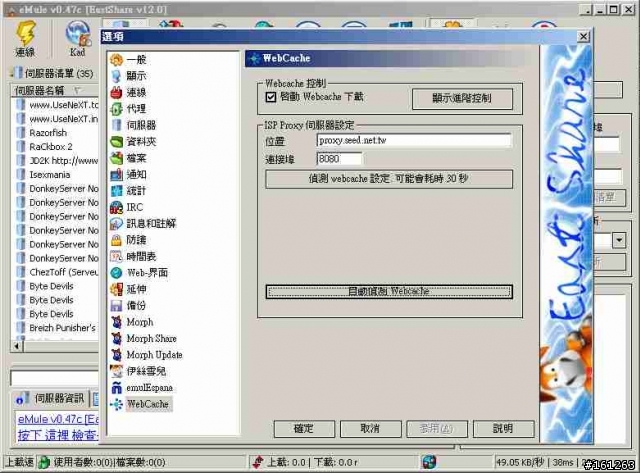The height and width of the screenshot is (473, 640).
Task: Click 偵測 webcache 設定 button
Action: (x=389, y=179)
